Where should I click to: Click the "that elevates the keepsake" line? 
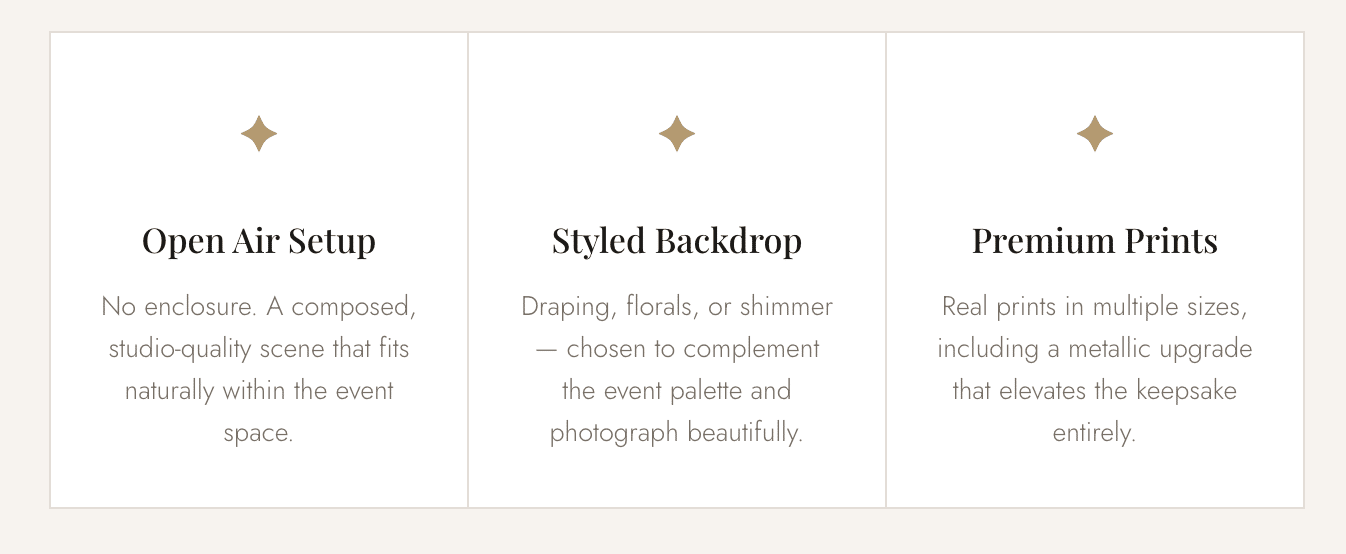[x=1095, y=391]
